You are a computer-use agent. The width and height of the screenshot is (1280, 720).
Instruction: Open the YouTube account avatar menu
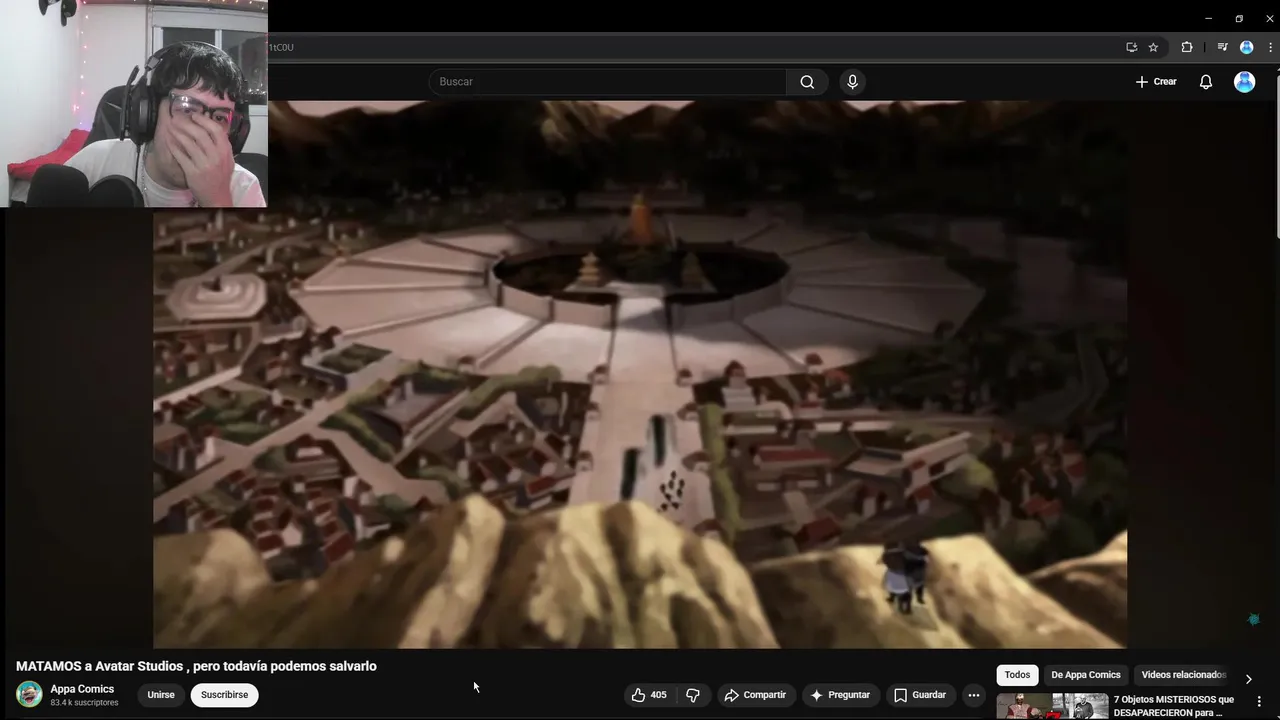pyautogui.click(x=1245, y=82)
